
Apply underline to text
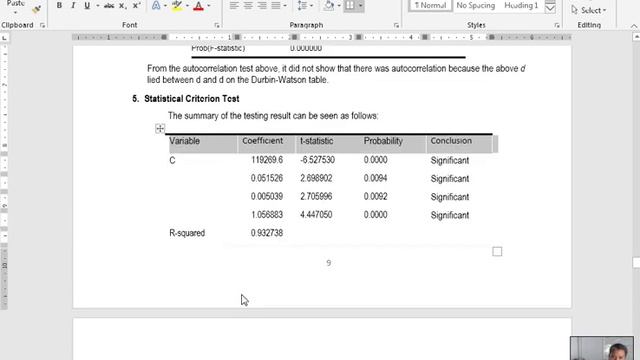(87, 6)
